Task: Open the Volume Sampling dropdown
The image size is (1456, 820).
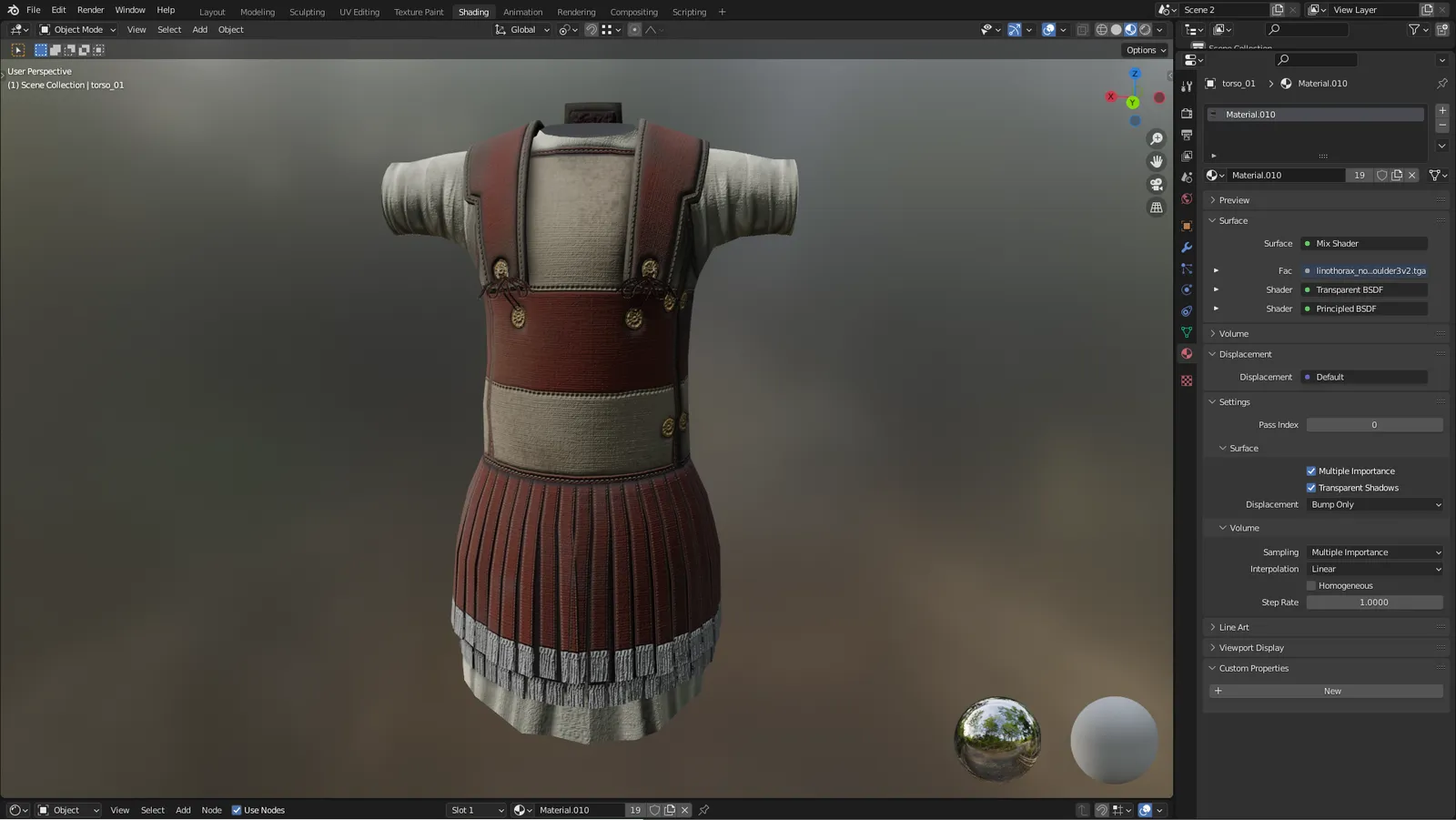Action: click(x=1375, y=552)
